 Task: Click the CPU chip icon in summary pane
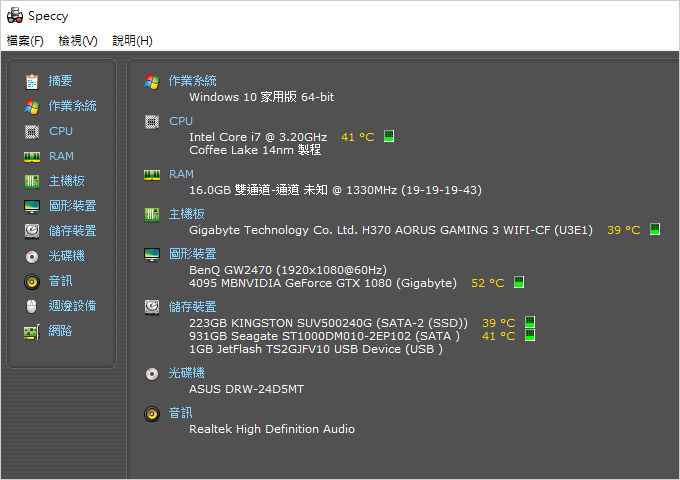coord(152,122)
